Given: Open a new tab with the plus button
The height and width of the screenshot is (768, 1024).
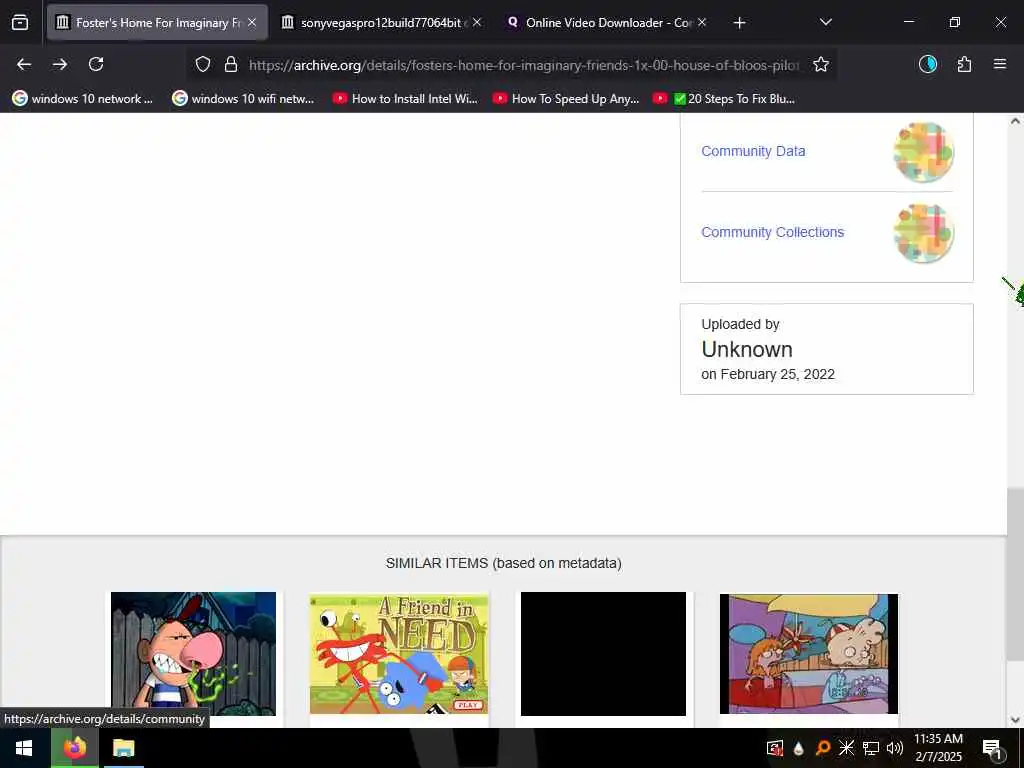Looking at the screenshot, I should 739,23.
